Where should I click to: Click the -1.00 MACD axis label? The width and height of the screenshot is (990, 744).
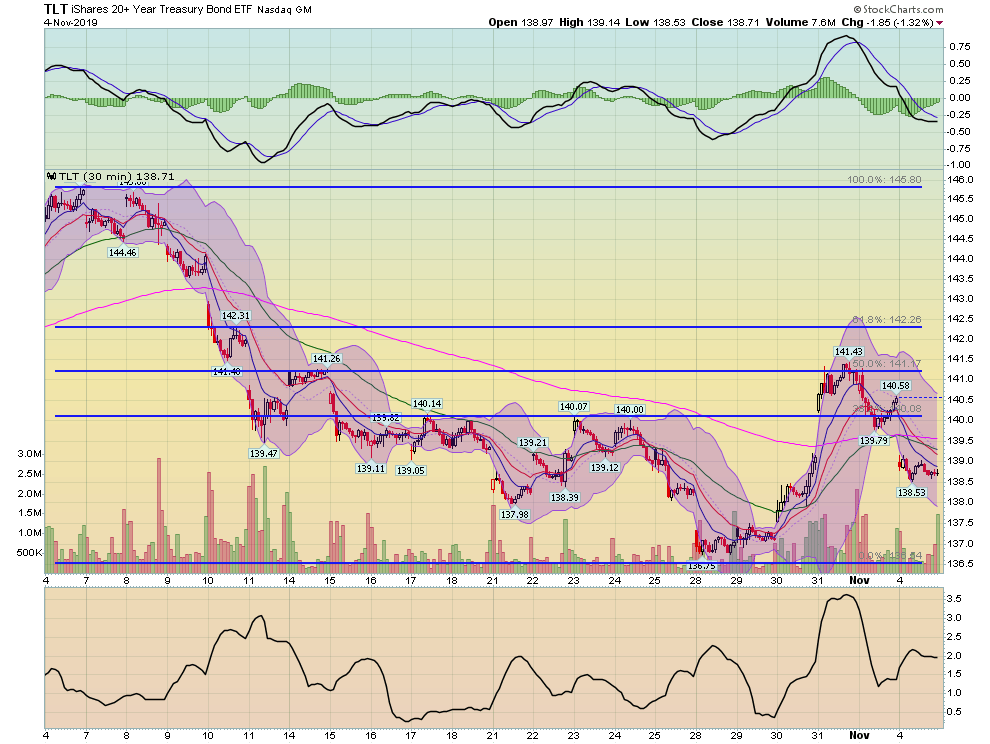(x=958, y=165)
